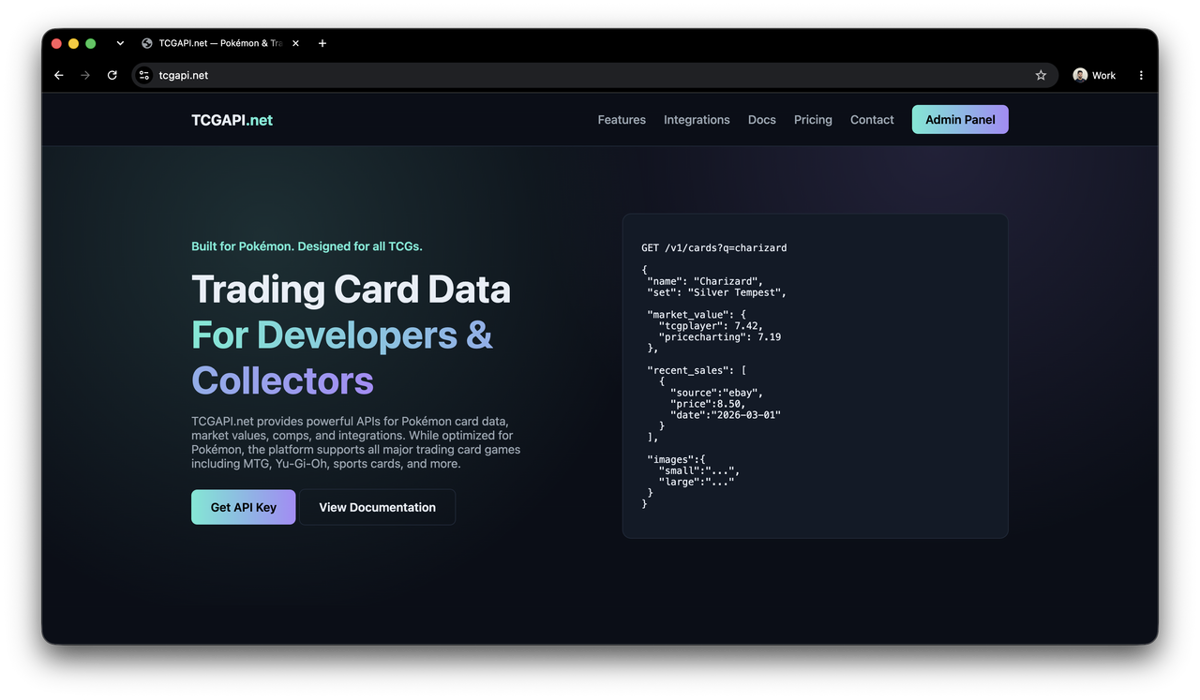Open site information icon in address bar
1200x700 pixels.
pos(144,75)
